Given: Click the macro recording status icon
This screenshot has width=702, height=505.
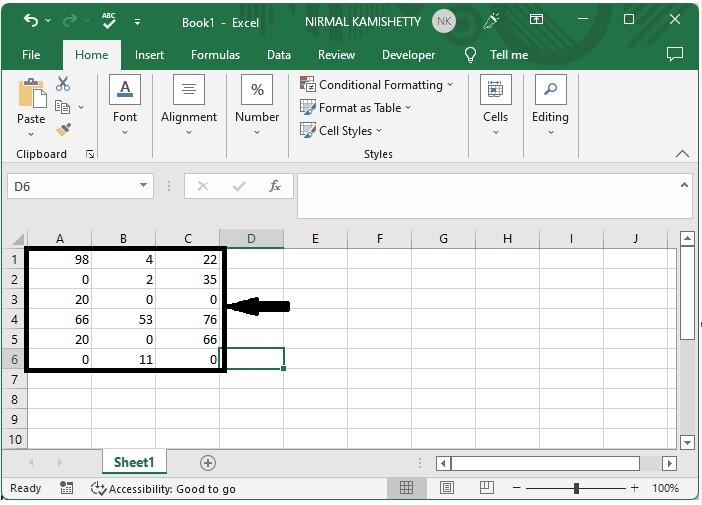Looking at the screenshot, I should click(66, 488).
